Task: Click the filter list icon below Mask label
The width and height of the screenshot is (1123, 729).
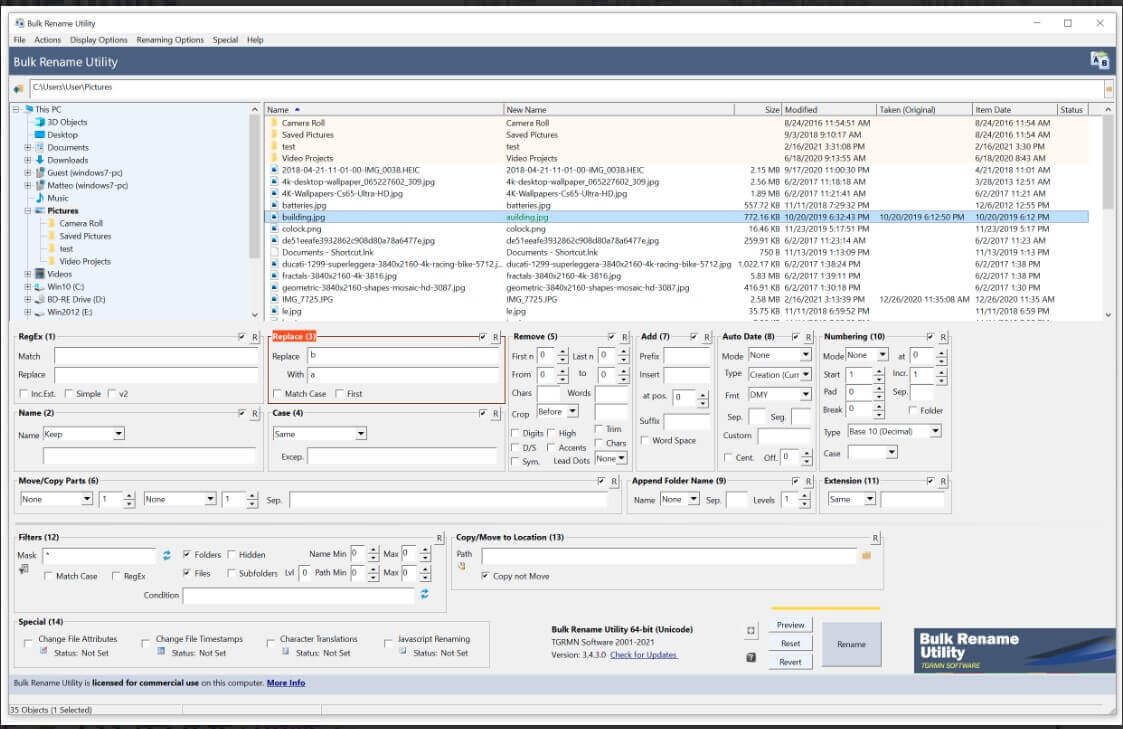Action: point(23,570)
